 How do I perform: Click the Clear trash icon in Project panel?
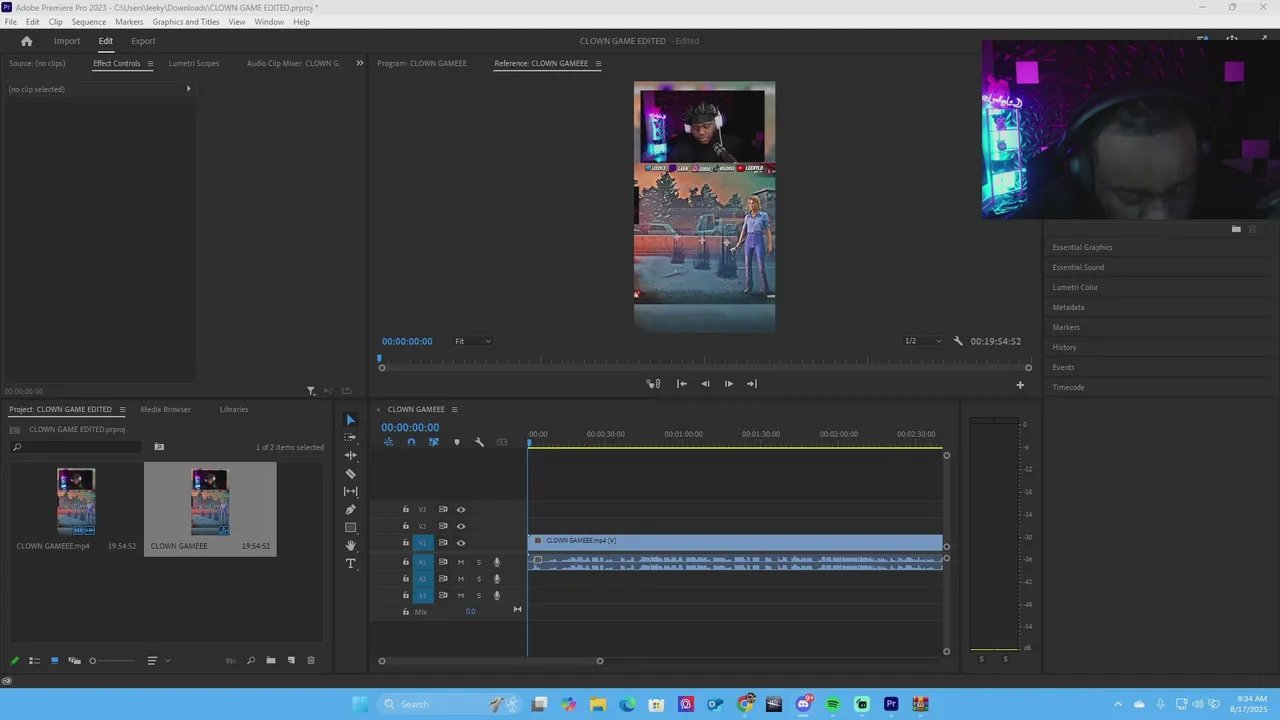click(x=311, y=660)
